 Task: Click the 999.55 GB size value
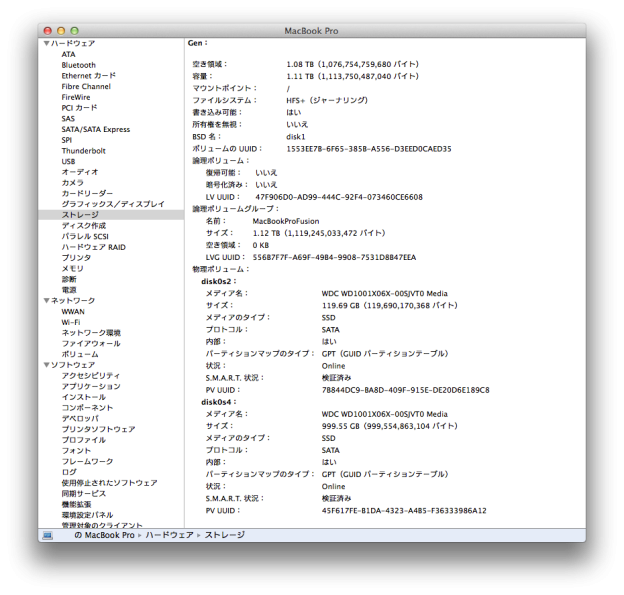390,426
